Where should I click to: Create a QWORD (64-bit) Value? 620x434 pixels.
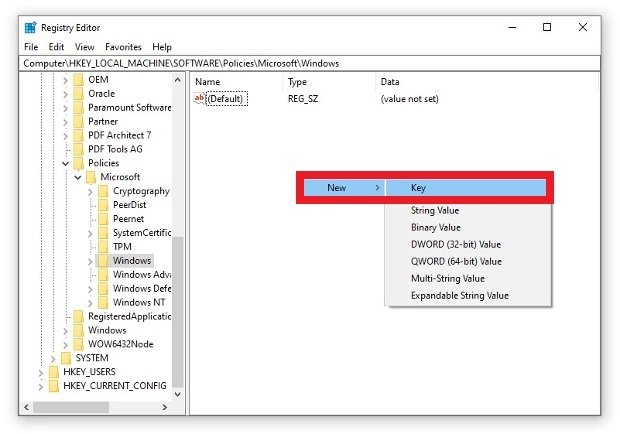click(x=456, y=261)
